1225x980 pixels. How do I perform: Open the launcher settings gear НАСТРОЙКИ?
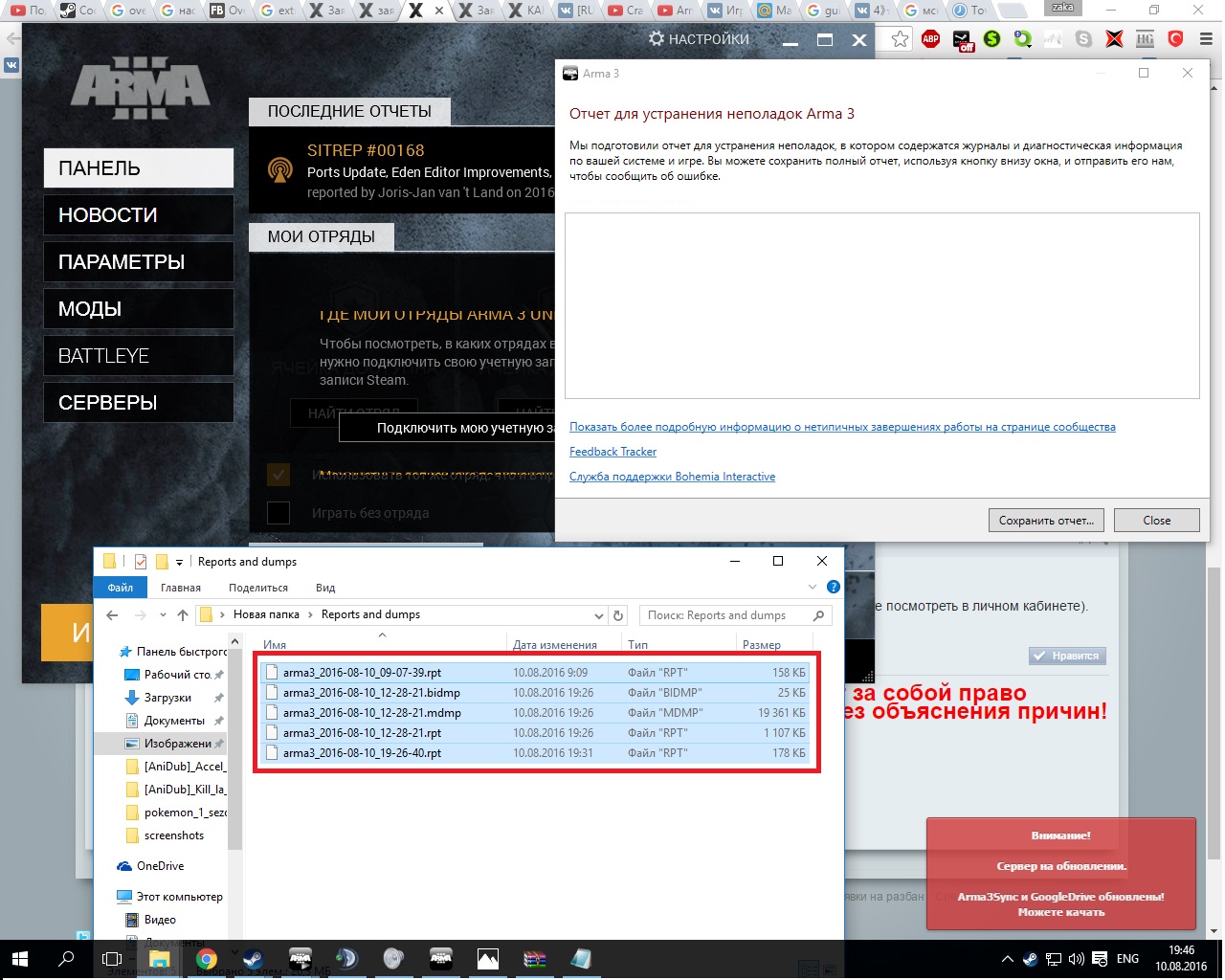pos(699,39)
